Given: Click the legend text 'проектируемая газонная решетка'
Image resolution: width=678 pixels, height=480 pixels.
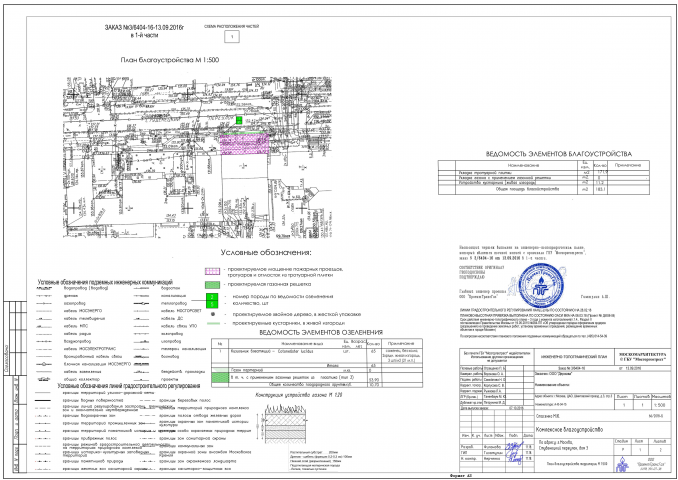Looking at the screenshot, I should (269, 285).
